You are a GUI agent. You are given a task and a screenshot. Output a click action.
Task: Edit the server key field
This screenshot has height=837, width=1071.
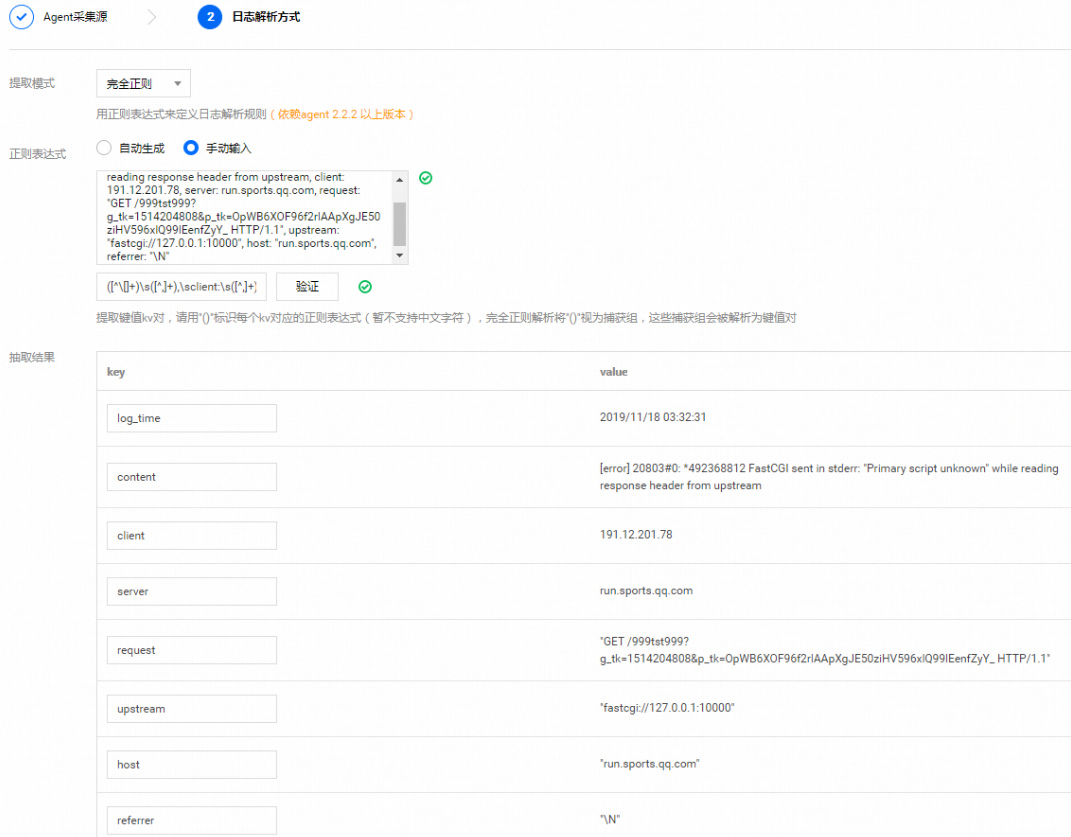(x=192, y=592)
